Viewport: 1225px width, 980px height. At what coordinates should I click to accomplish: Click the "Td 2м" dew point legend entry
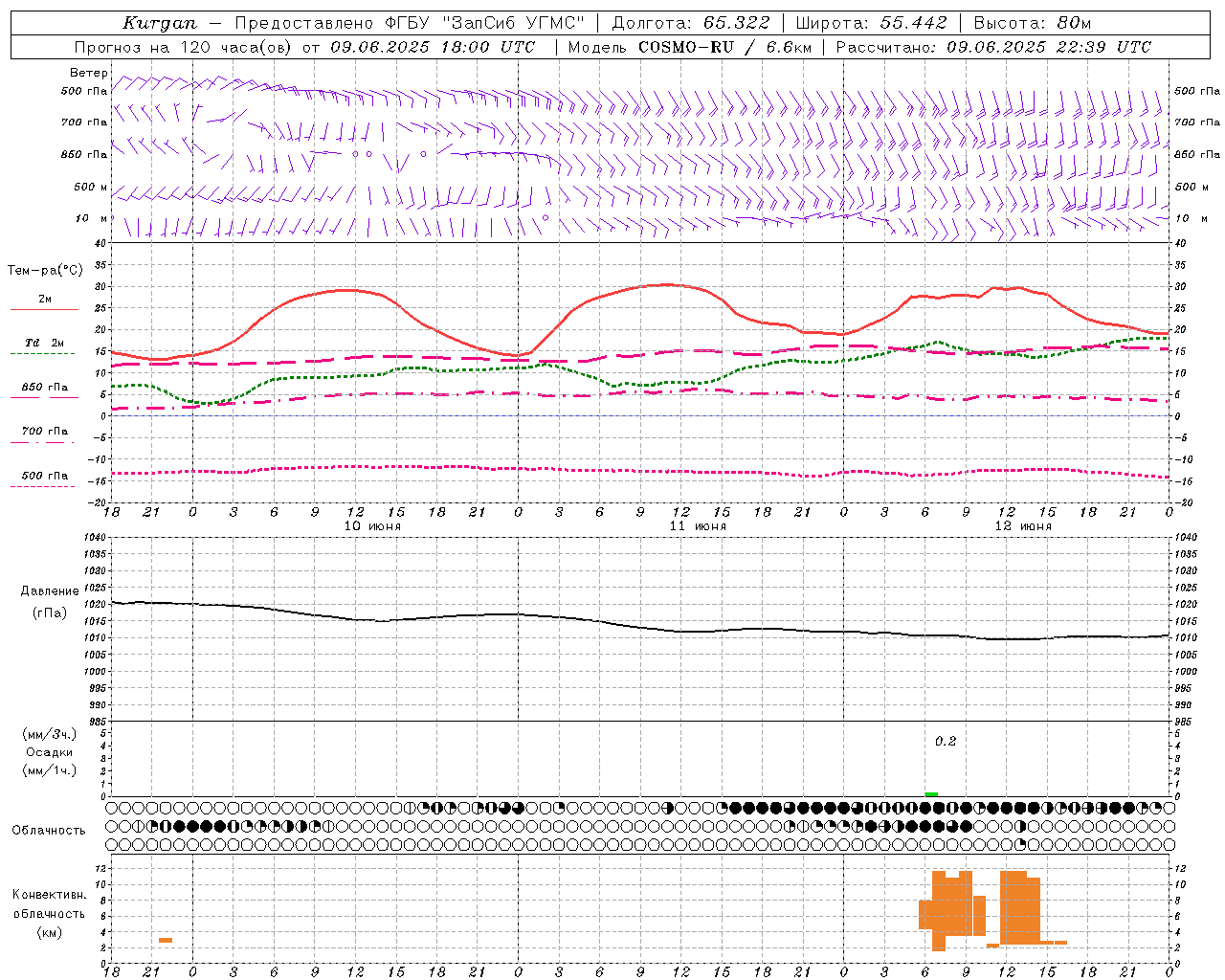(45, 346)
